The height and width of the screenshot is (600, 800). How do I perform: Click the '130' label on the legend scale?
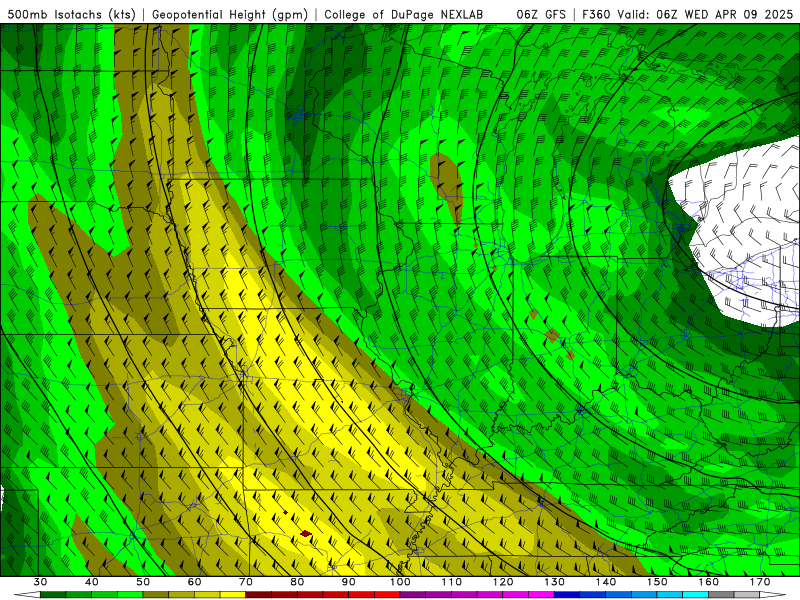click(554, 582)
